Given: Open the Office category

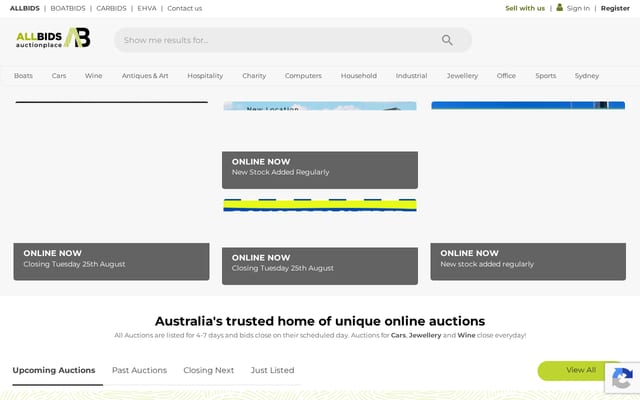Looking at the screenshot, I should [506, 76].
